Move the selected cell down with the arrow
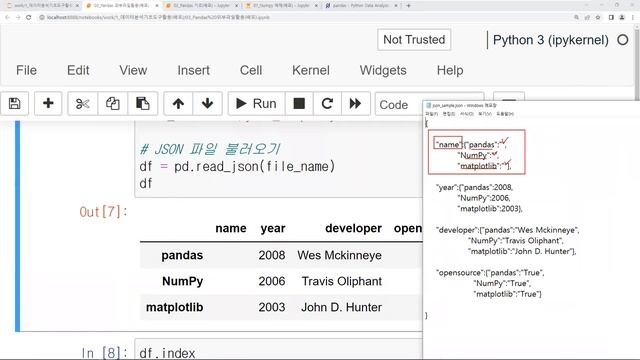Screen dimensions: 640x360 click(x=207, y=104)
